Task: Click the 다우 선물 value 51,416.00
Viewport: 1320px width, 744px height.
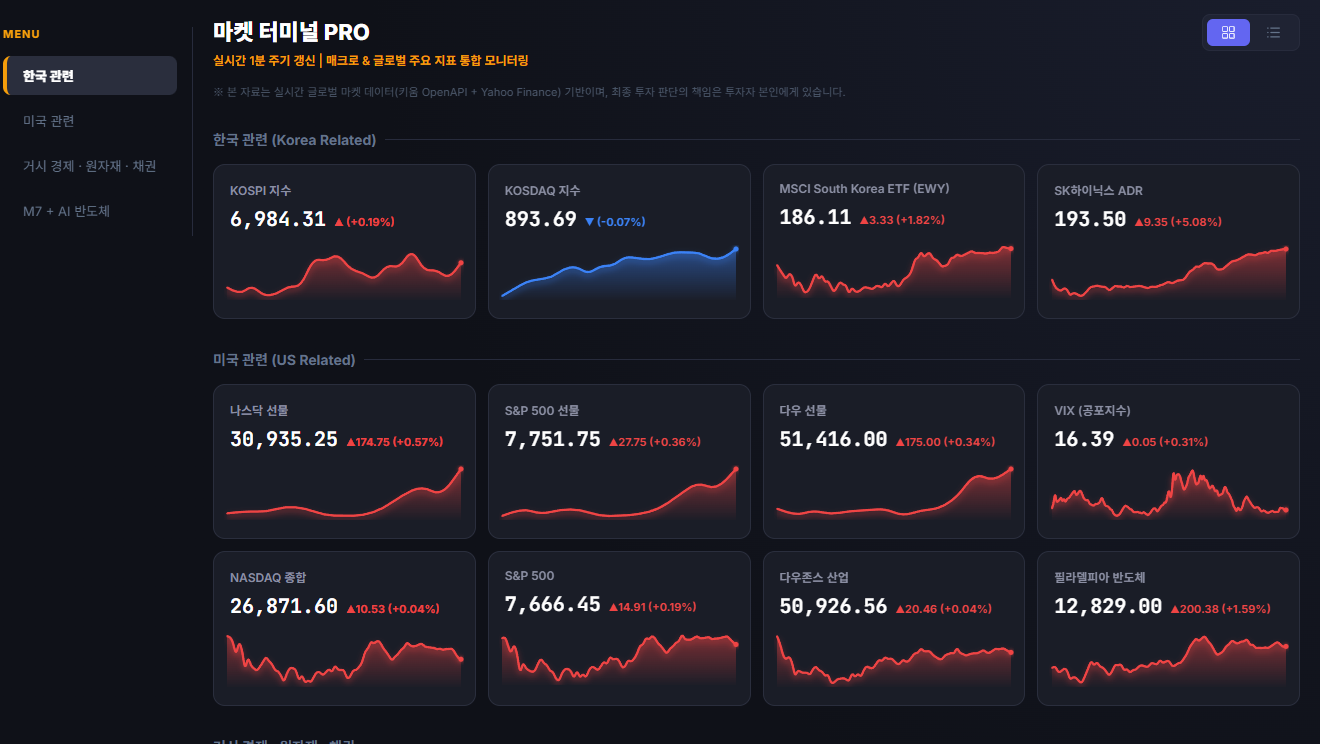Action: (x=833, y=439)
